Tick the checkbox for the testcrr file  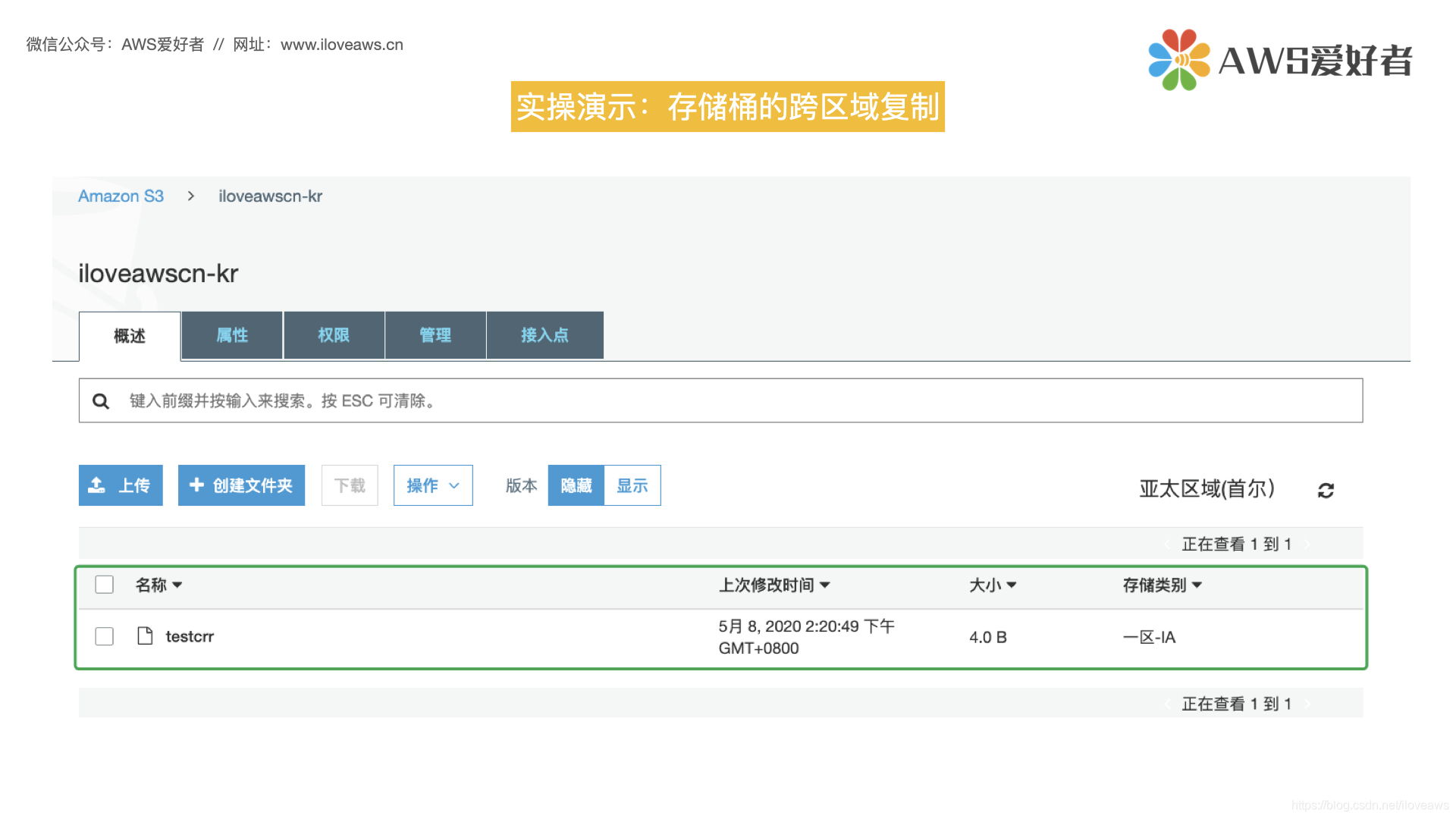[x=105, y=636]
